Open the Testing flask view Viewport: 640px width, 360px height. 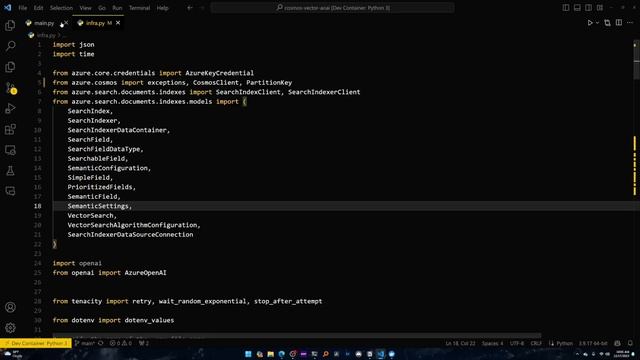coord(10,171)
